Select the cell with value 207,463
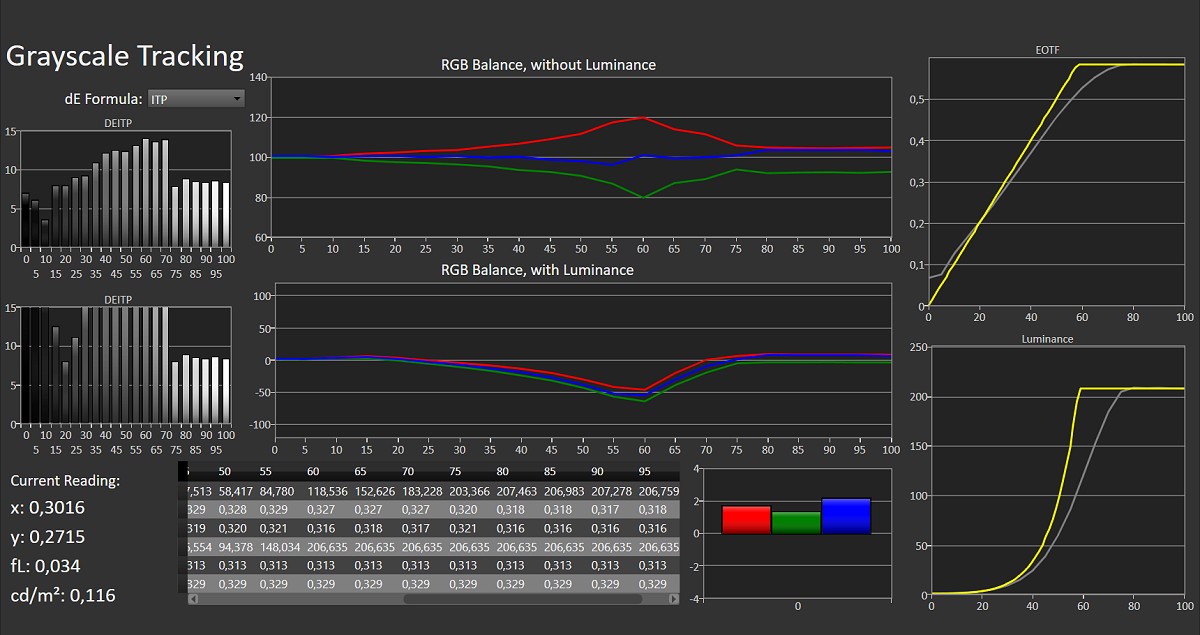This screenshot has height=635, width=1200. [x=515, y=490]
